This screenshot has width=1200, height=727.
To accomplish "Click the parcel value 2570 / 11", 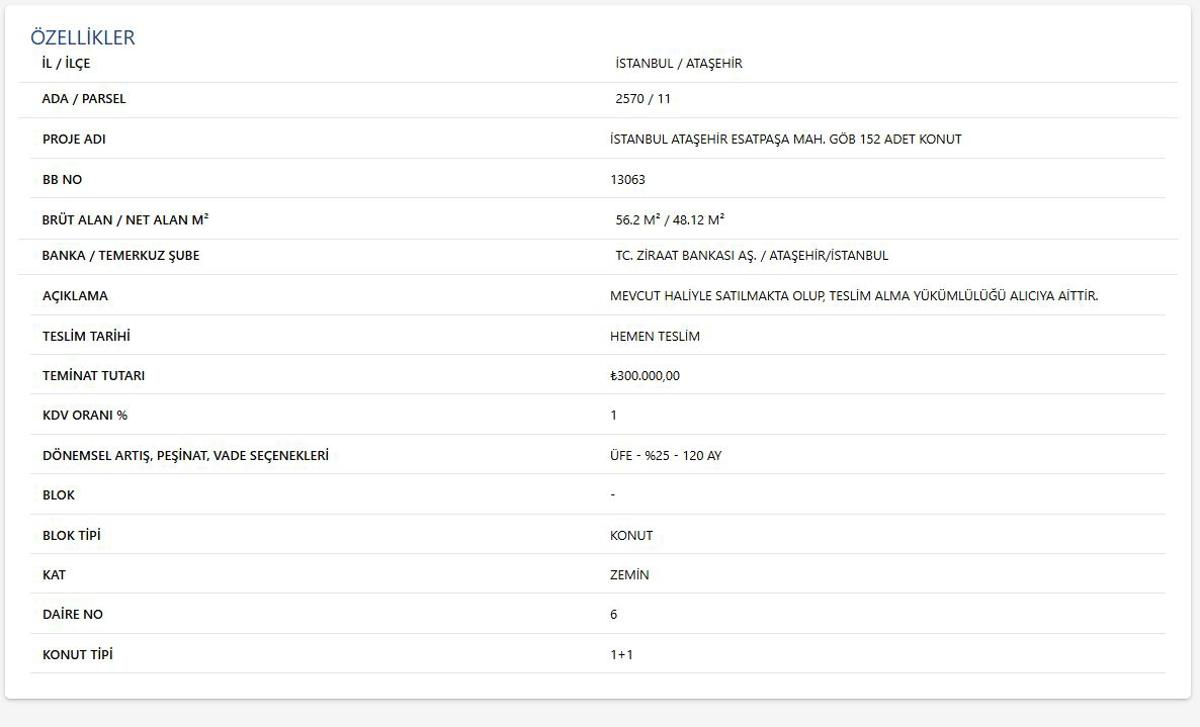I will pyautogui.click(x=643, y=99).
